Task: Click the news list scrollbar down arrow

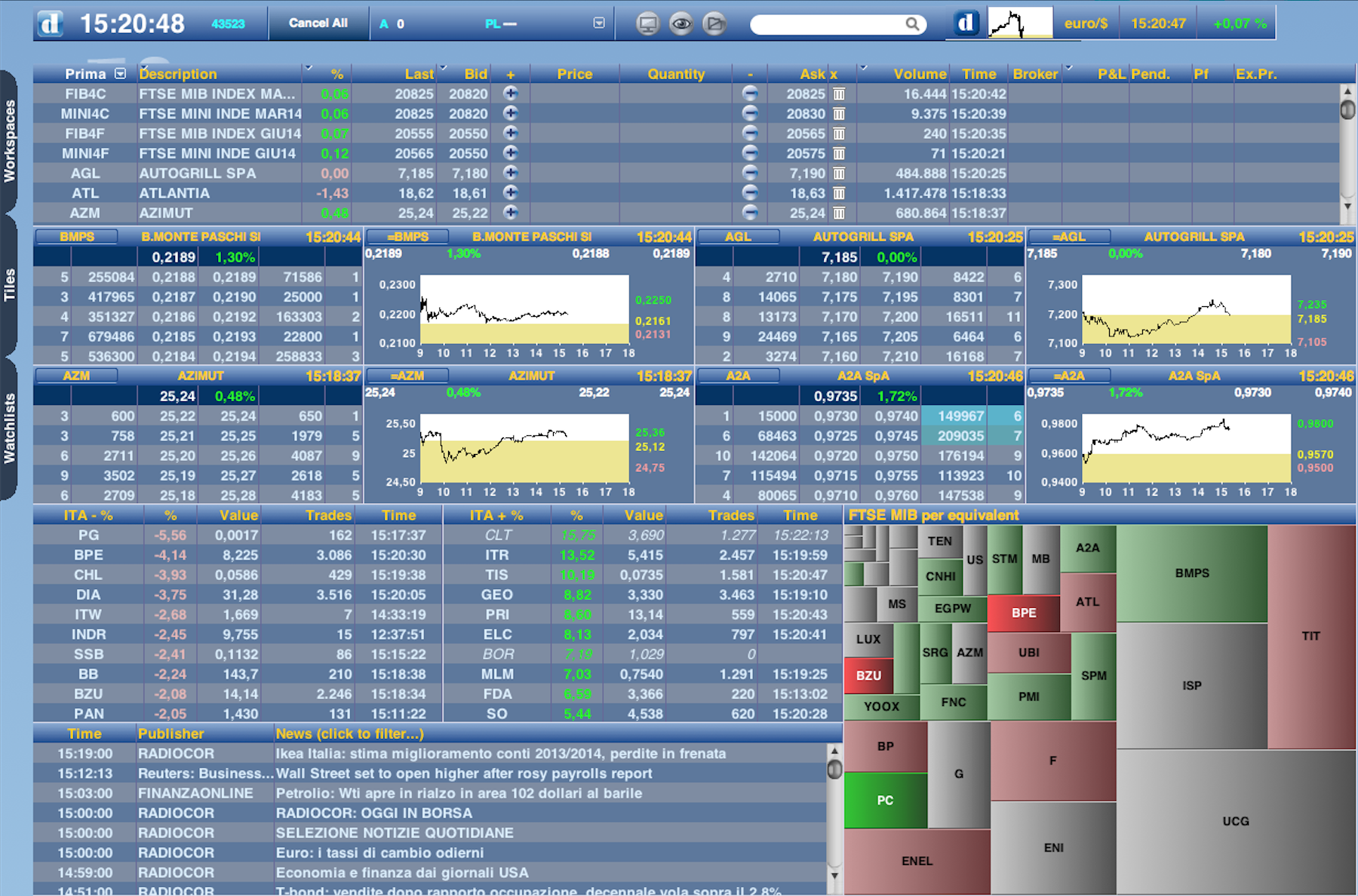Action: (834, 876)
